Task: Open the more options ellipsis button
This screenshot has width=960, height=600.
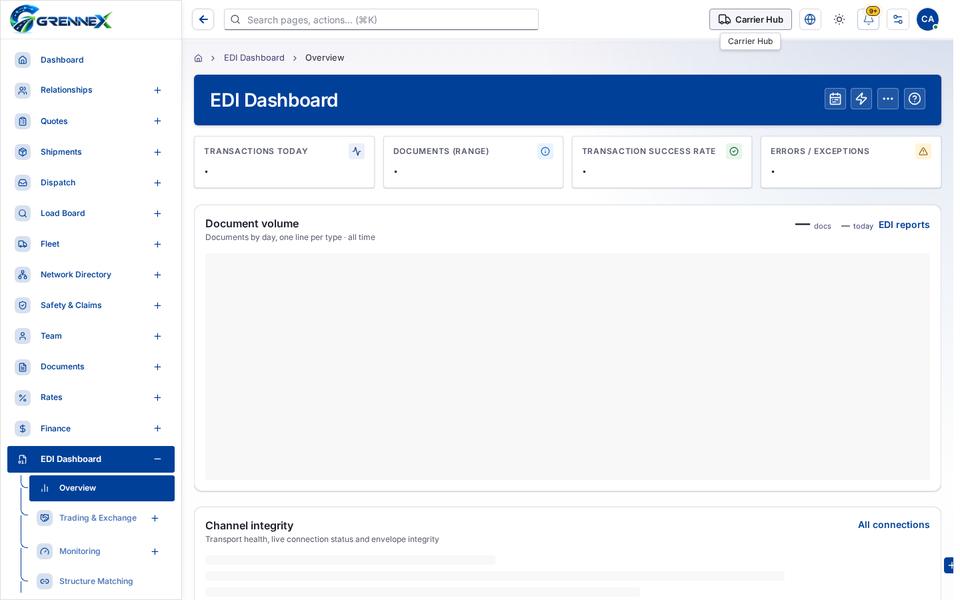Action: [x=888, y=99]
